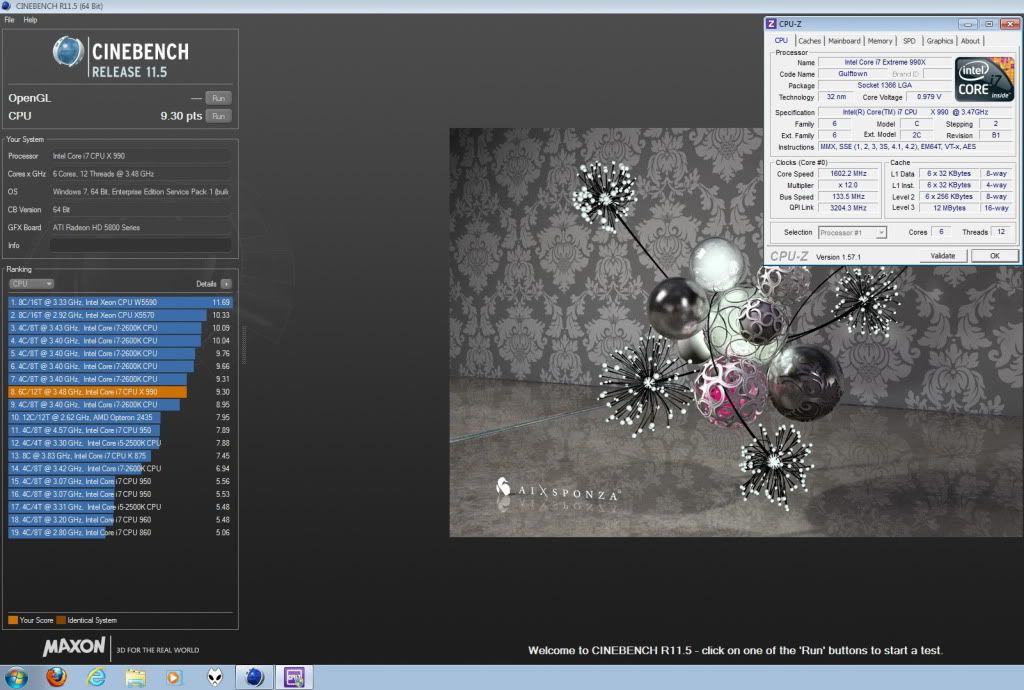Click the Cores x GHz field value

coord(140,174)
